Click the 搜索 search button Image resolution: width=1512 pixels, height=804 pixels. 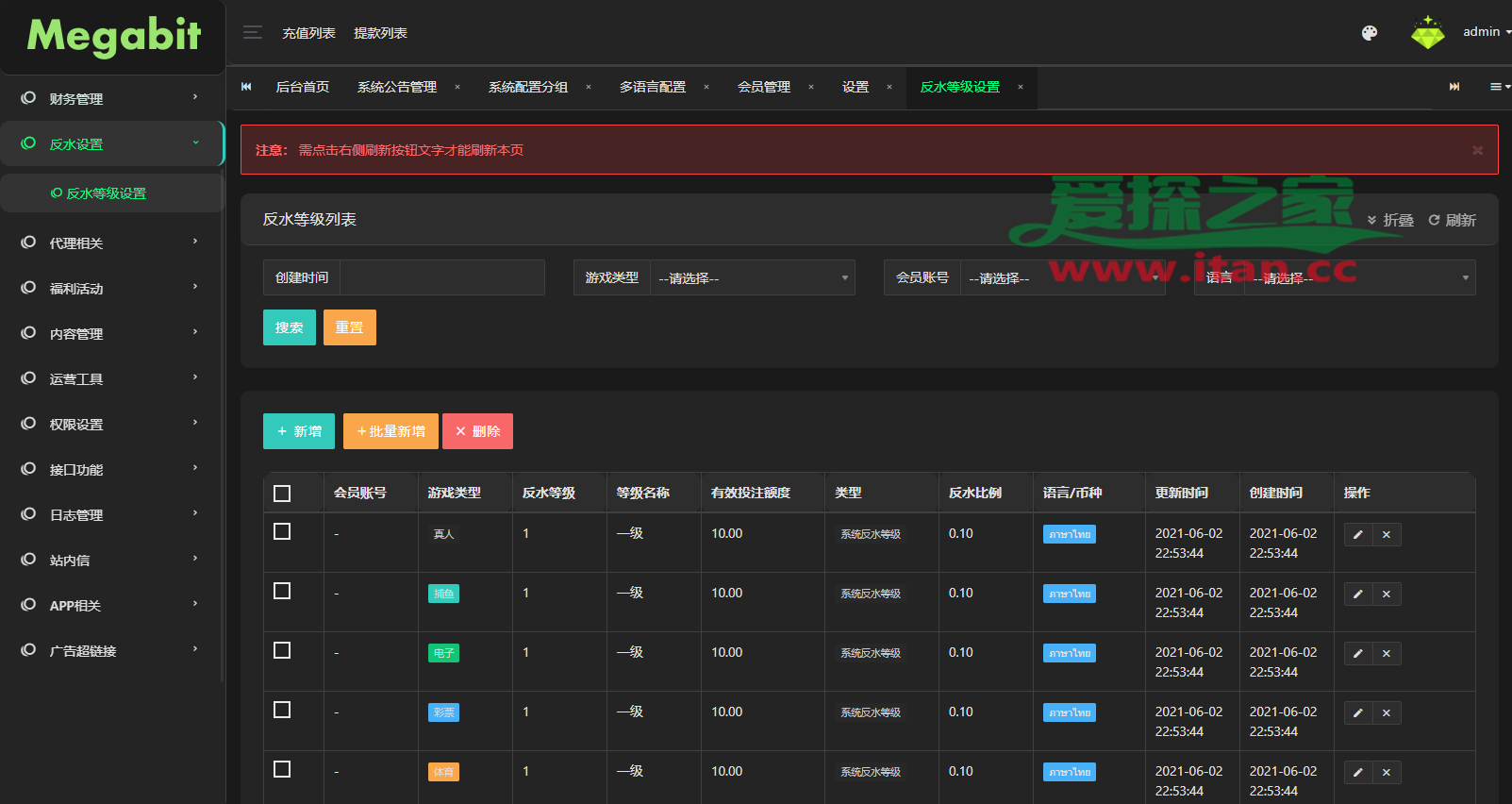pos(289,328)
